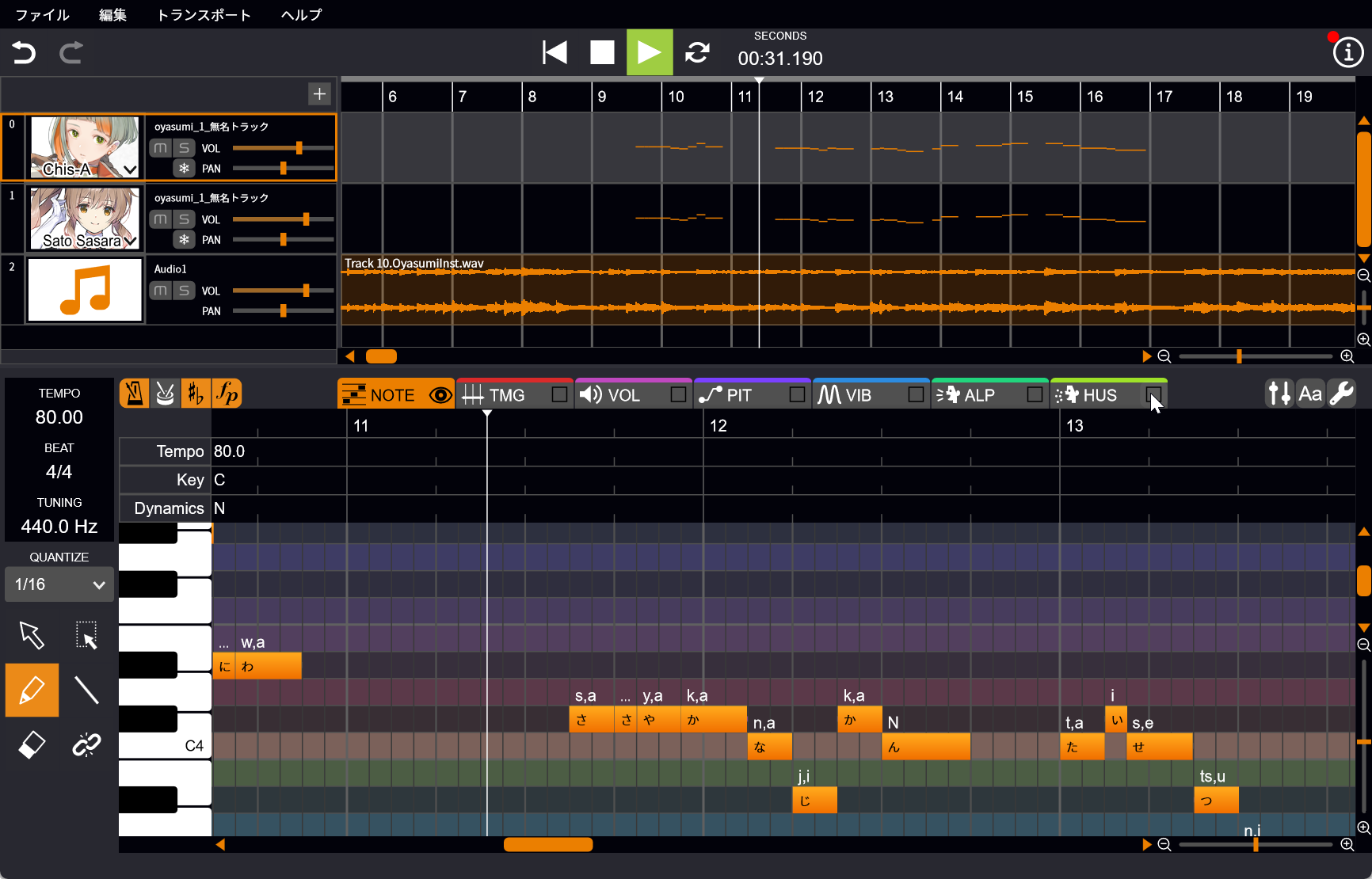
Task: Mute the Audio1 track
Action: pyautogui.click(x=161, y=291)
